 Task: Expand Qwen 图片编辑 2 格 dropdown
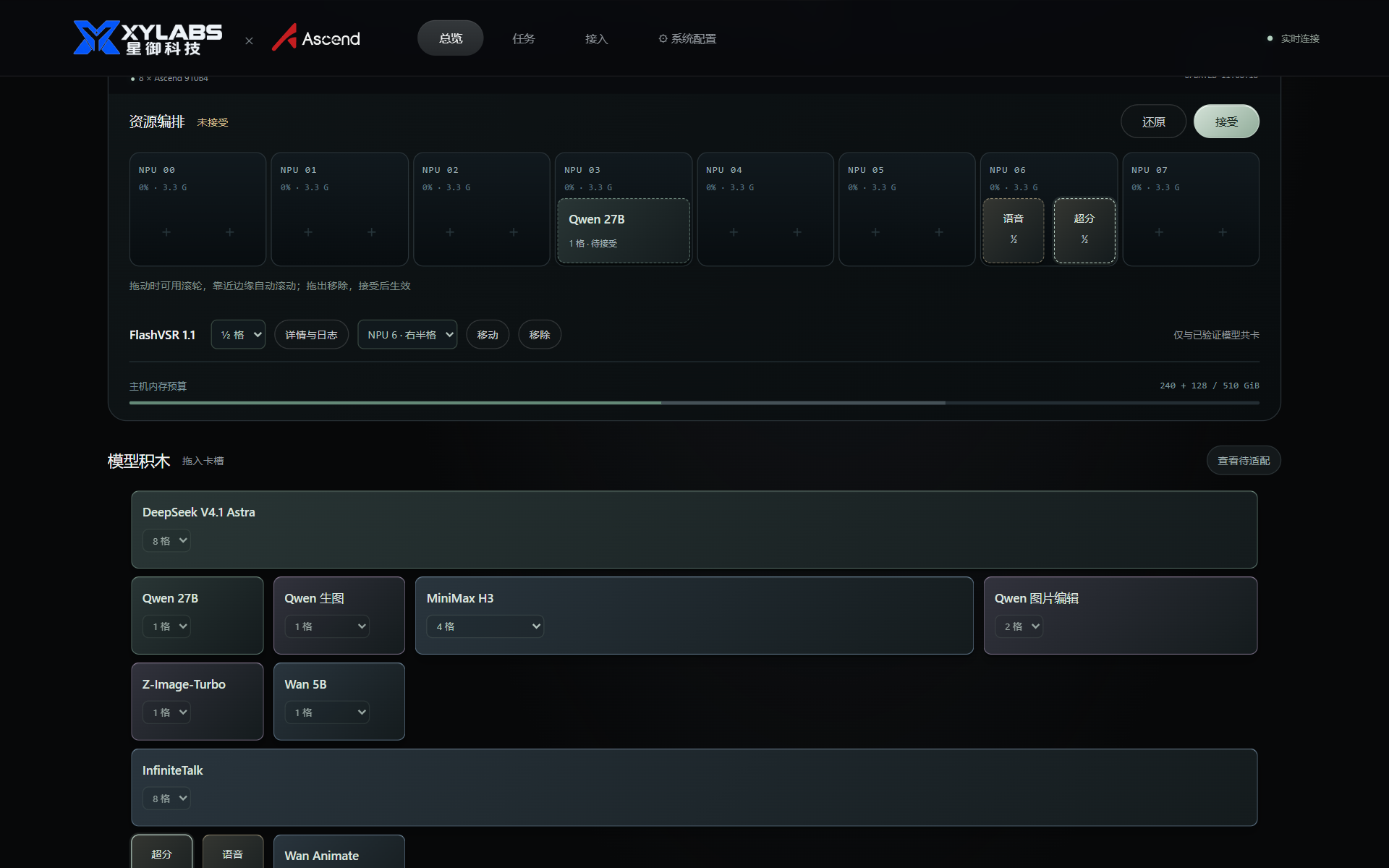(1019, 626)
